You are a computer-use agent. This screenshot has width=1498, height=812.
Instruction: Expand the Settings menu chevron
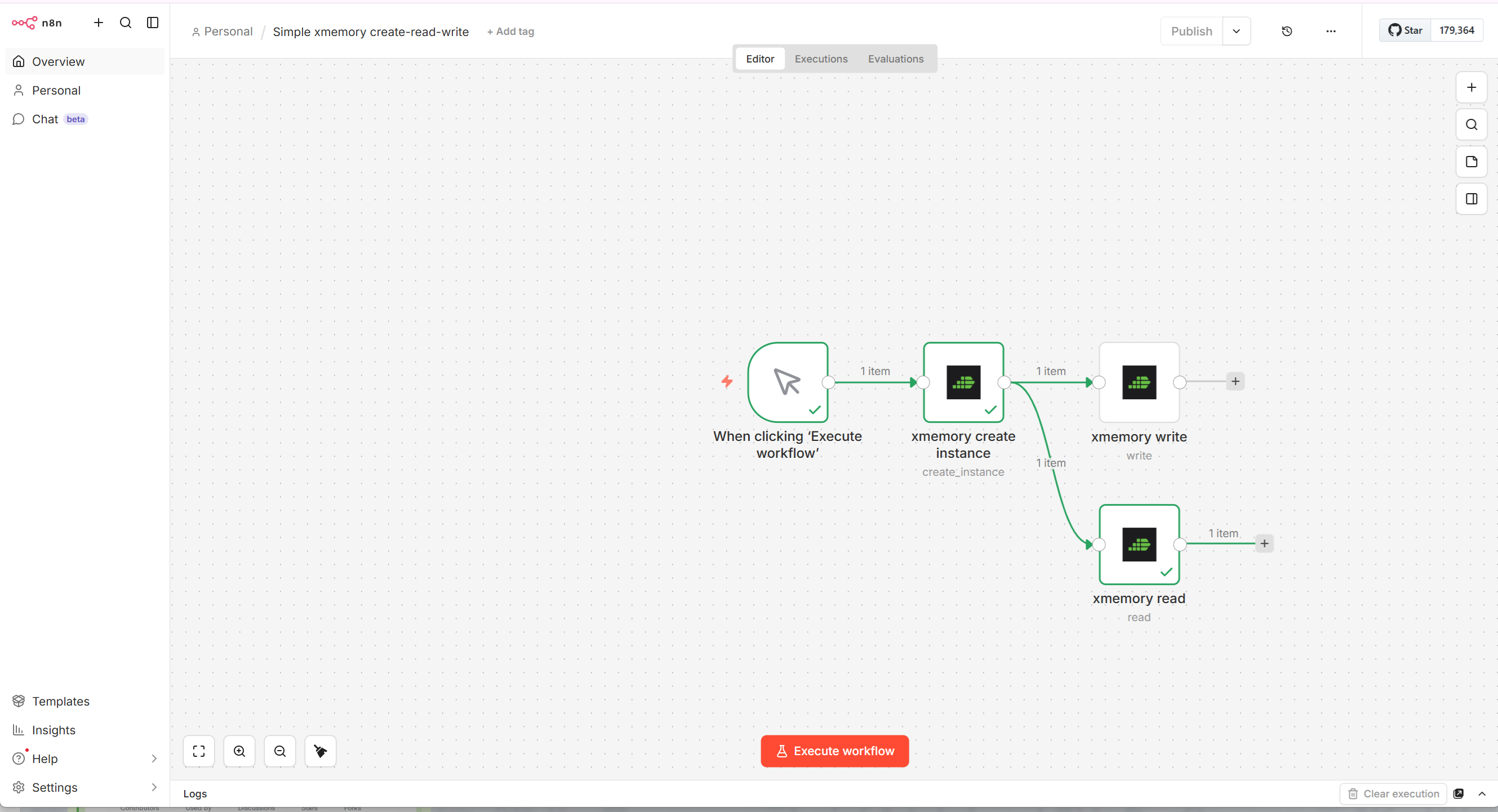(x=154, y=788)
